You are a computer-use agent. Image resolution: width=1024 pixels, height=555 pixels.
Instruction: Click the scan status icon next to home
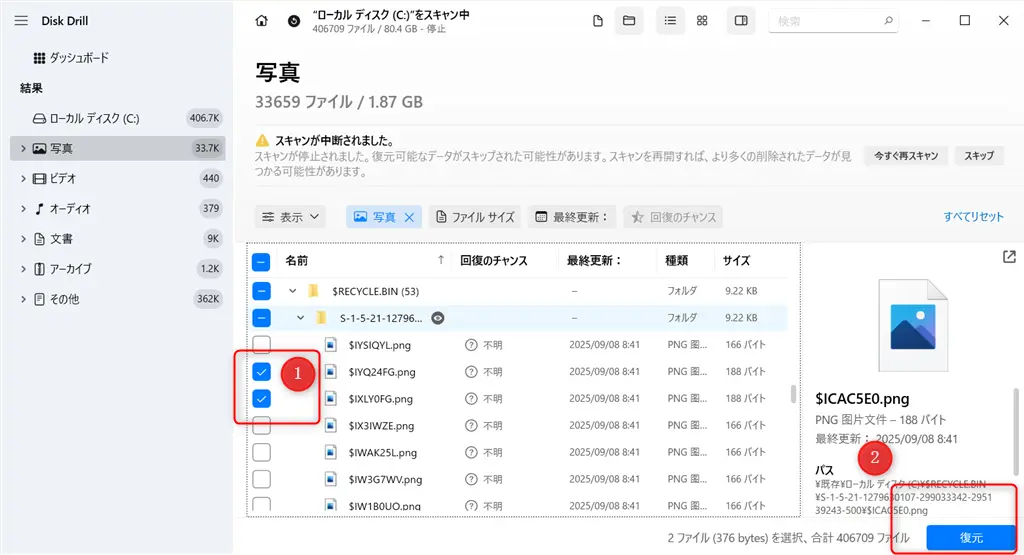pos(294,21)
